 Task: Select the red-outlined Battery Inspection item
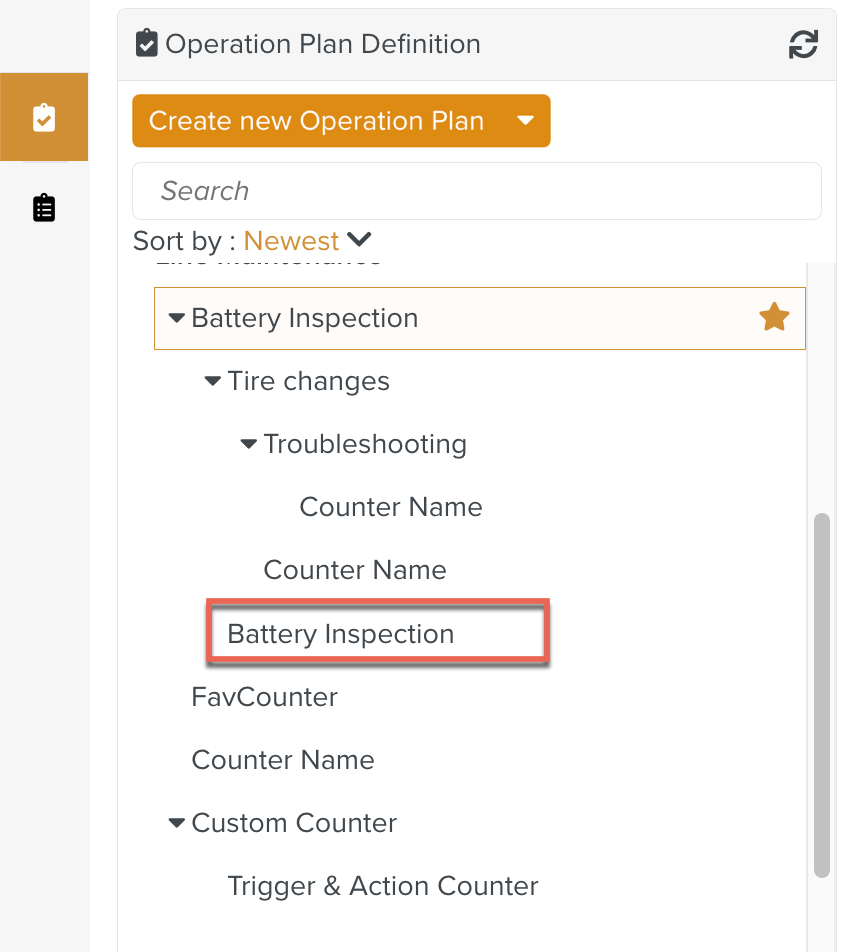(x=341, y=634)
